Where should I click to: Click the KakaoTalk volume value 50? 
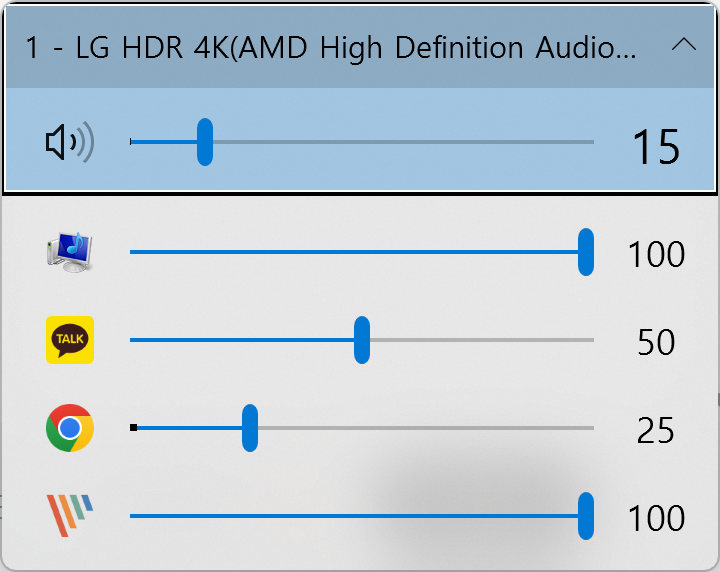(x=656, y=342)
